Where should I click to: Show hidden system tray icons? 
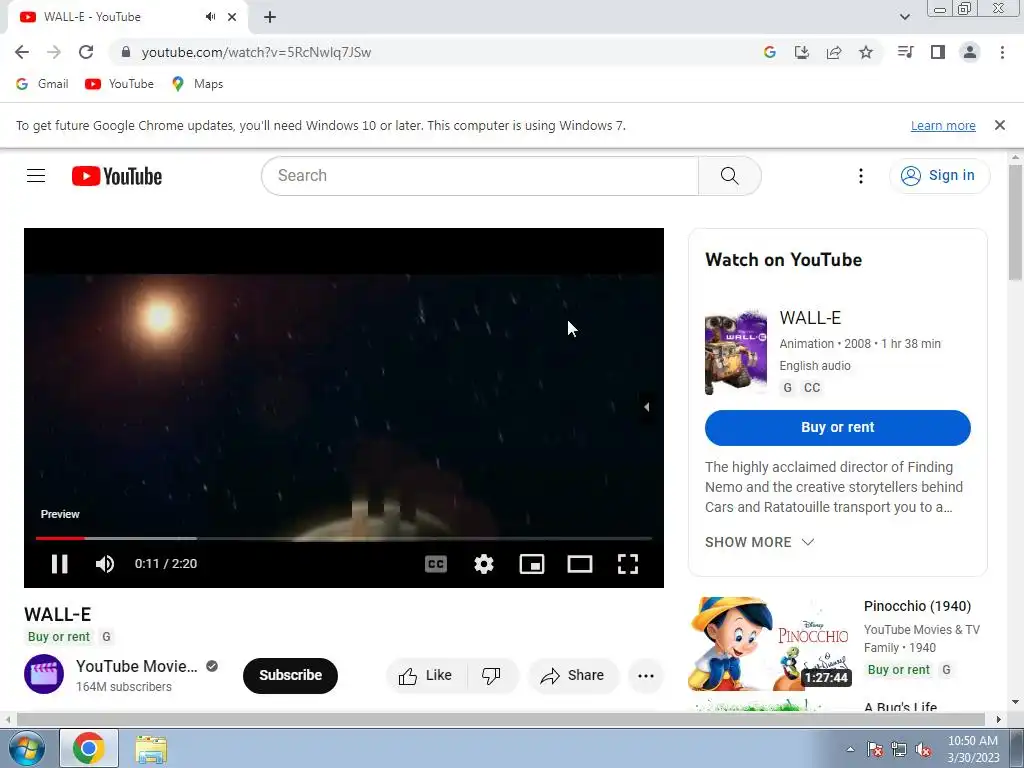850,749
